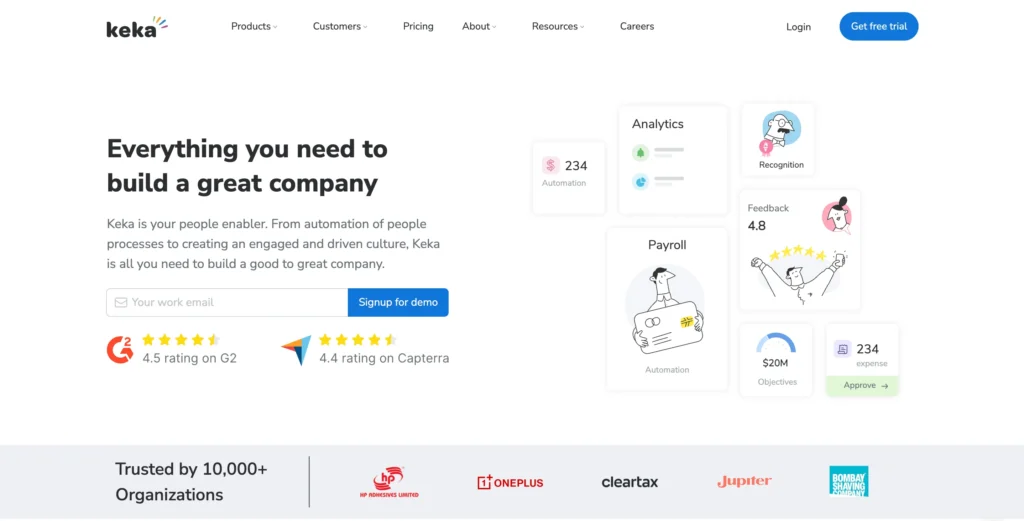Screen dimensions: 1024x521
Task: Click the Analytics card title
Action: [658, 124]
